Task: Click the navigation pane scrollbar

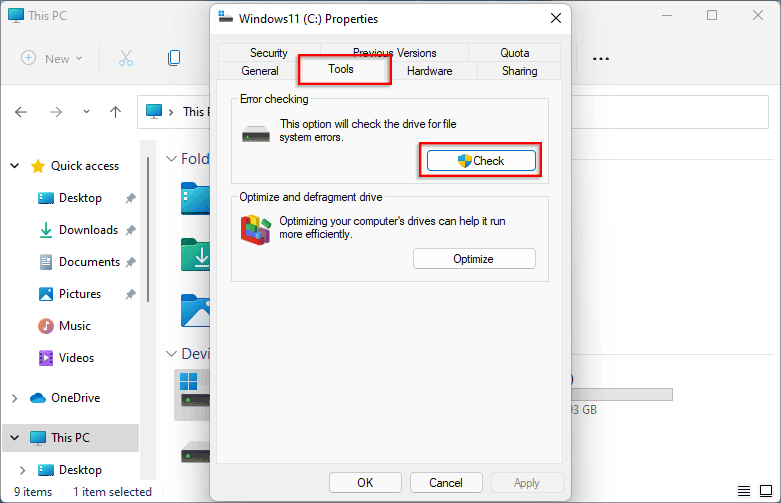Action: (x=148, y=229)
